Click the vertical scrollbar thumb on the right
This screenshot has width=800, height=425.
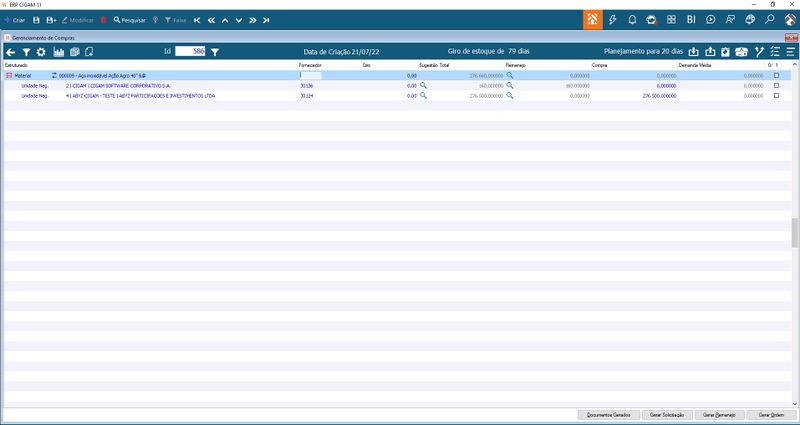point(794,233)
